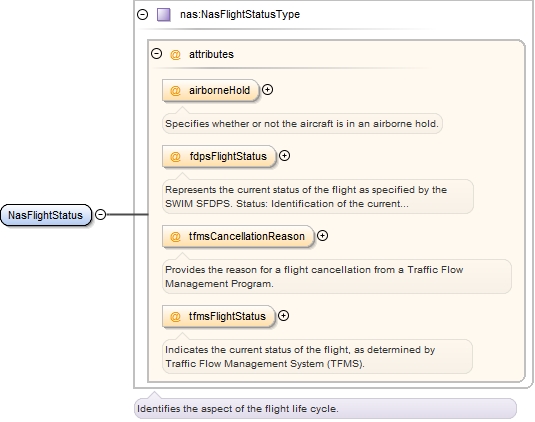The height and width of the screenshot is (422, 535).
Task: Select the NasFlightStatus element box
Action: [46, 215]
